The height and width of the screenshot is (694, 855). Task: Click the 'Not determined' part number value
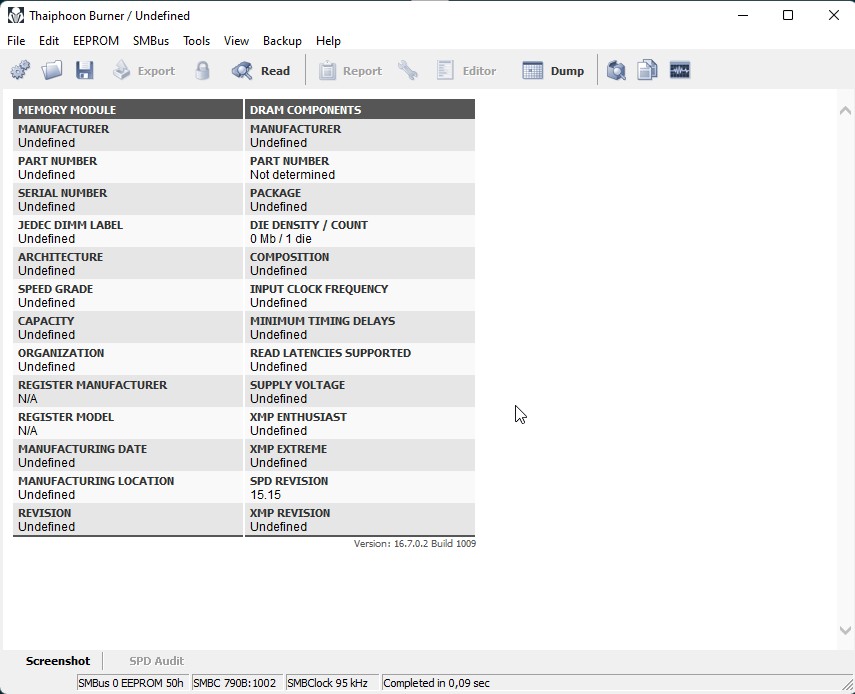[292, 174]
